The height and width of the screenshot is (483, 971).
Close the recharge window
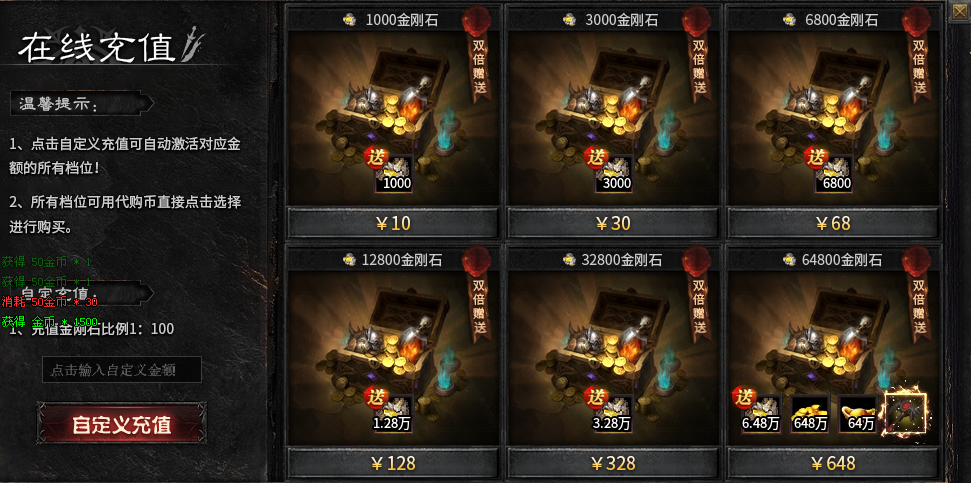click(960, 12)
